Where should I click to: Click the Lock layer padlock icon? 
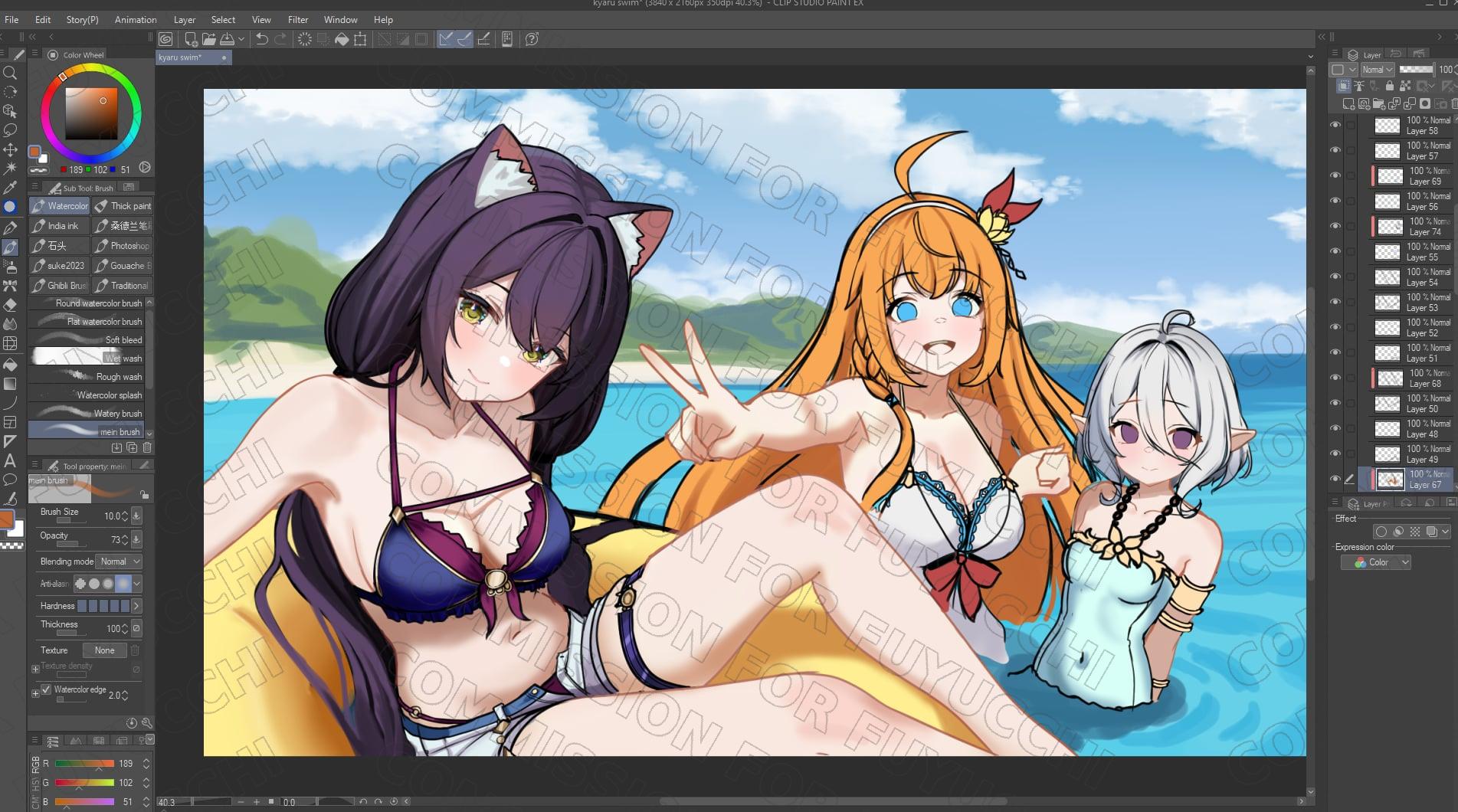tap(1390, 86)
